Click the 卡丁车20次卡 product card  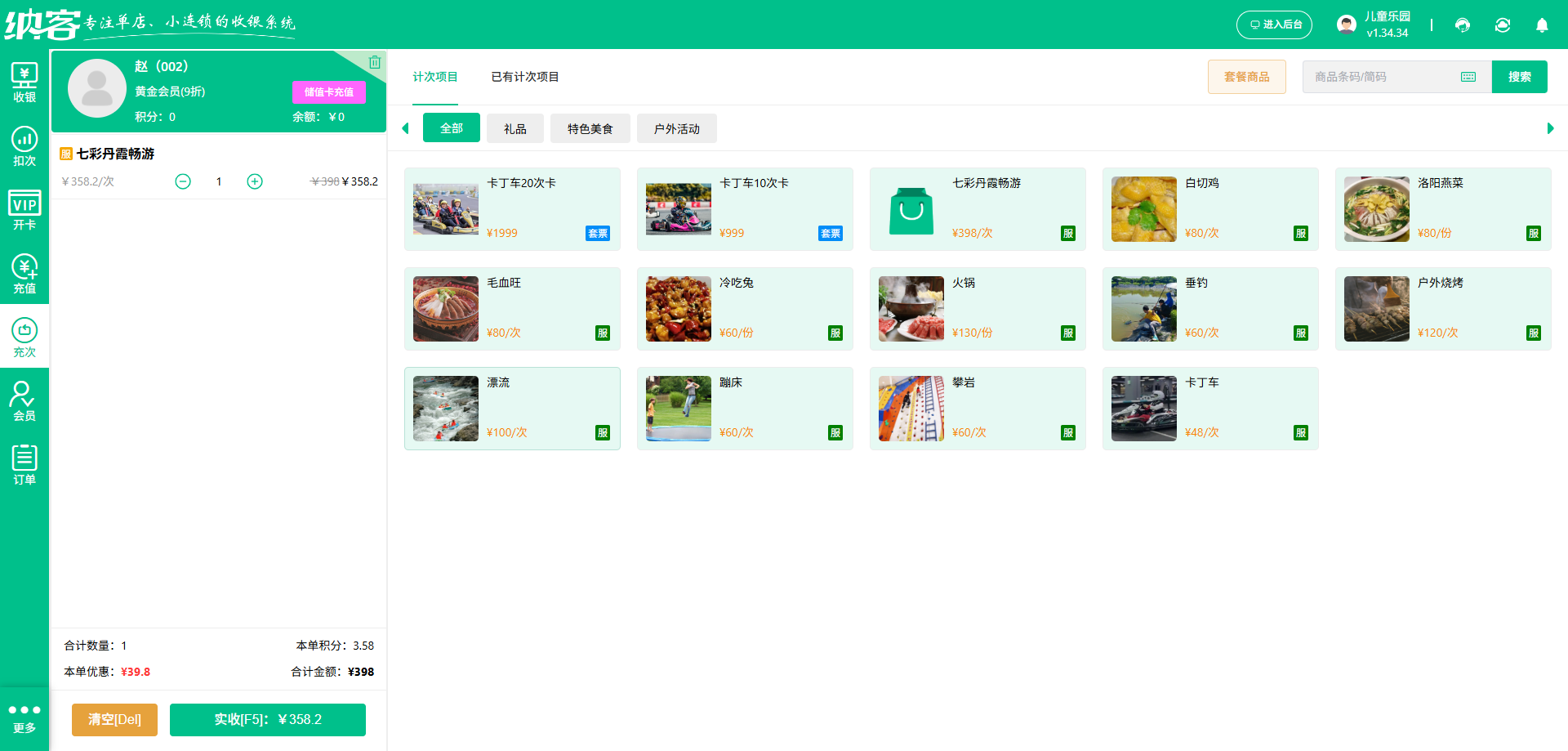pos(512,209)
